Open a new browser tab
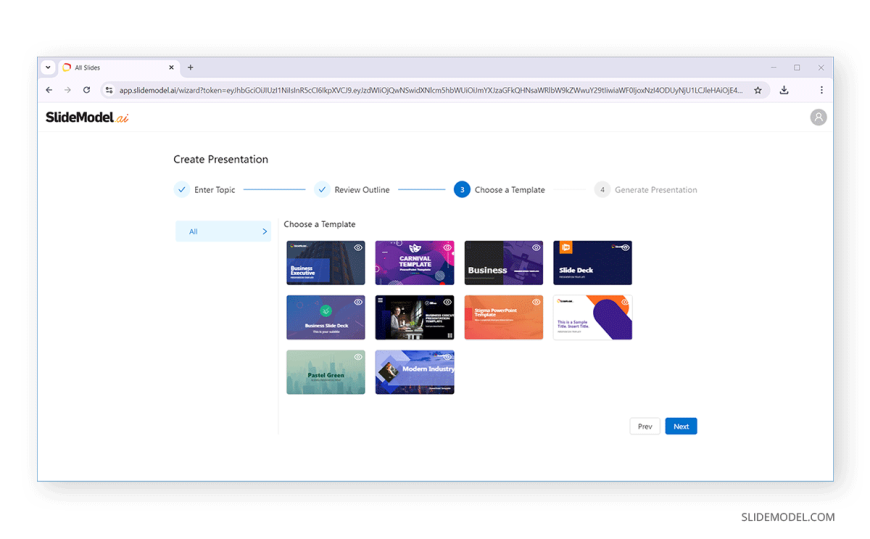The width and height of the screenshot is (870, 539). click(191, 68)
